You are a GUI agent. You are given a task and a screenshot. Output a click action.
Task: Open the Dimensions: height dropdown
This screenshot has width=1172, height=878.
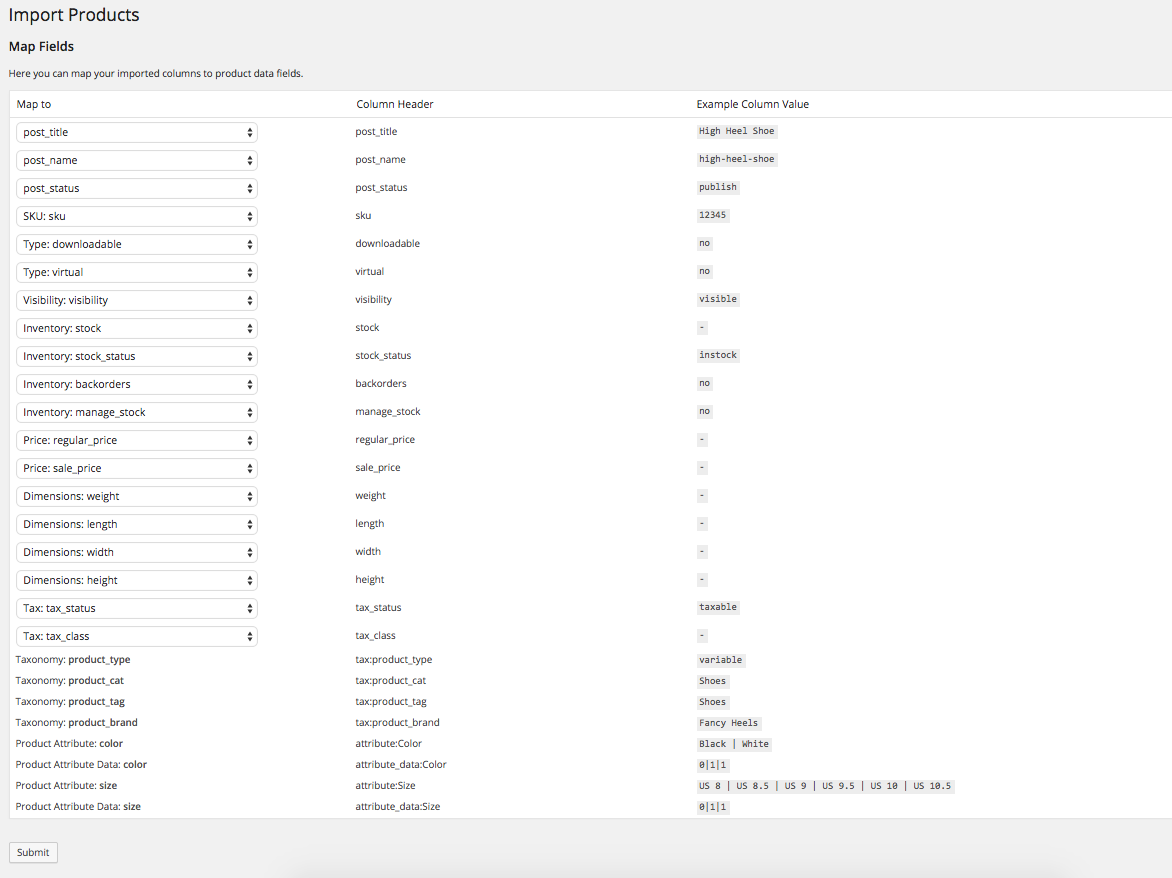(x=136, y=580)
